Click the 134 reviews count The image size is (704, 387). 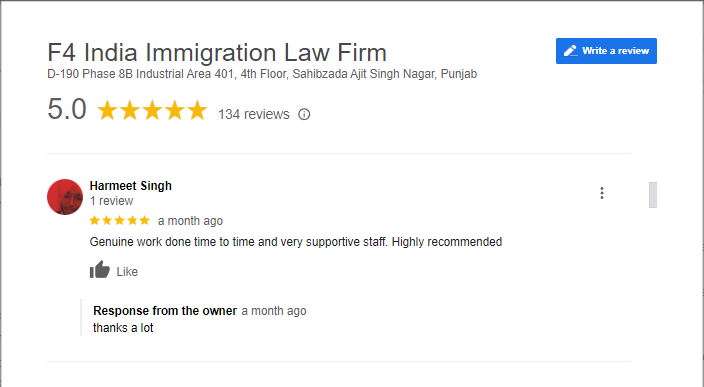(x=254, y=114)
